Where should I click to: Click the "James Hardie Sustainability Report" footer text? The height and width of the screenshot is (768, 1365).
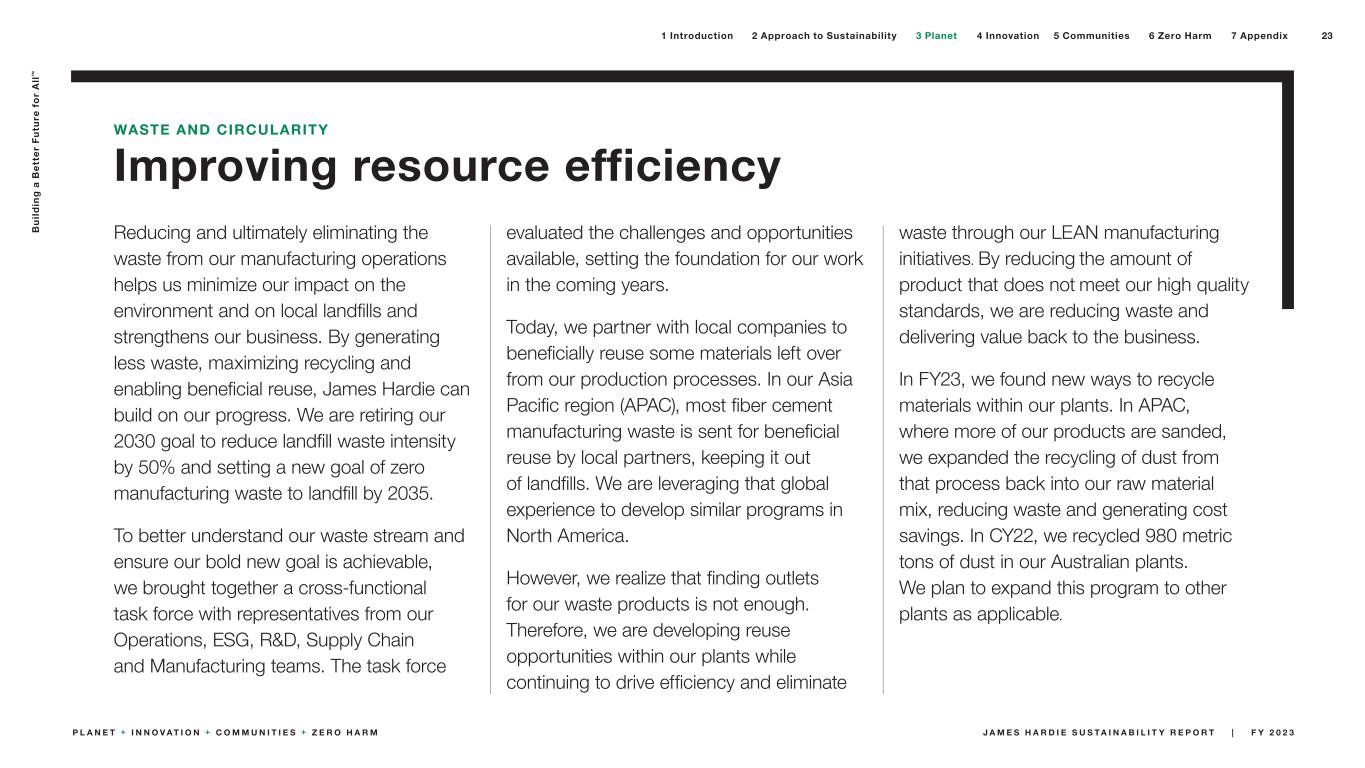(1098, 733)
